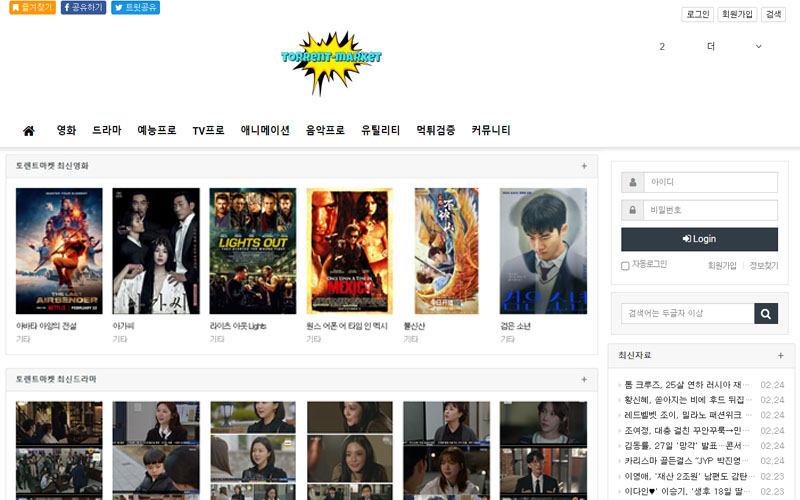Click the 검색 button at top right
Image resolution: width=800 pixels, height=500 pixels.
(x=773, y=14)
